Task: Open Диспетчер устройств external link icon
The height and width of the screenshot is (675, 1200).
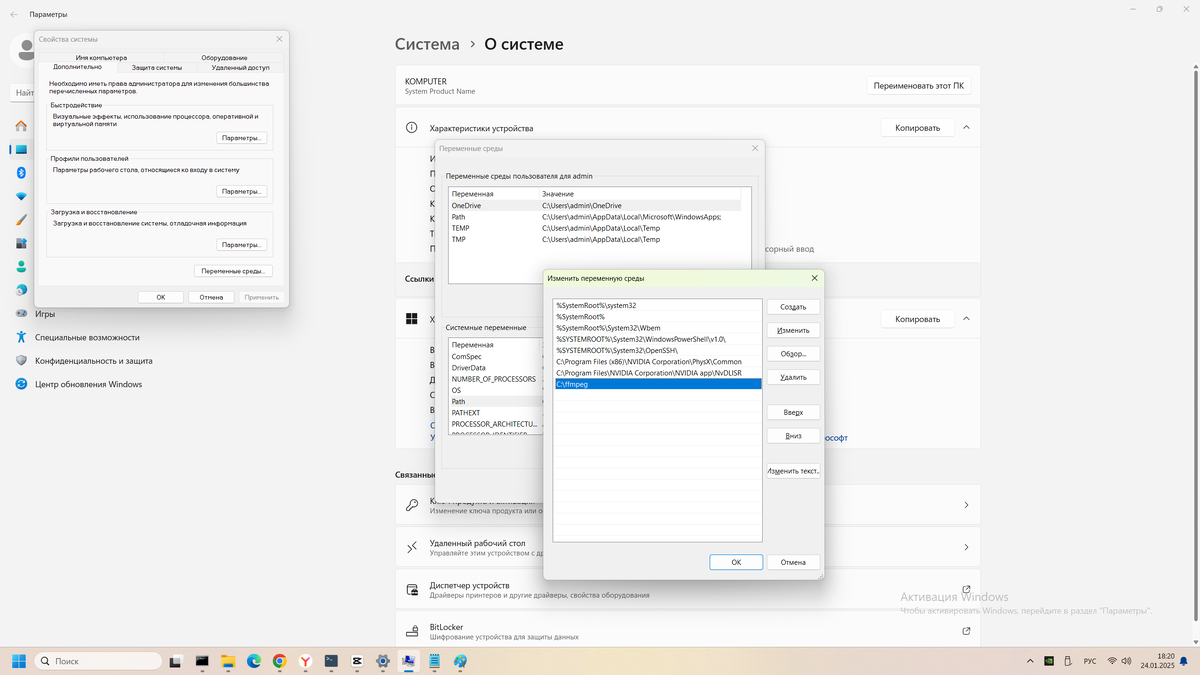Action: click(x=966, y=589)
